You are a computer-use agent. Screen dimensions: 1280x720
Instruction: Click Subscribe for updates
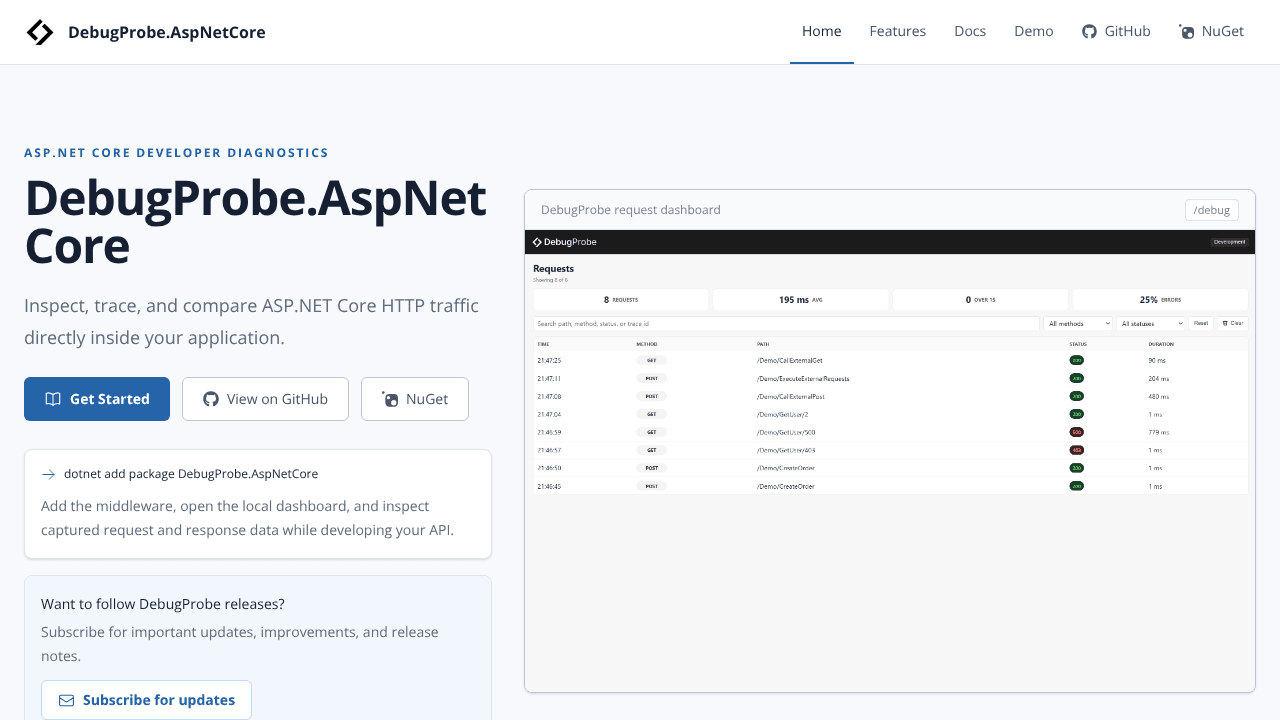point(146,700)
